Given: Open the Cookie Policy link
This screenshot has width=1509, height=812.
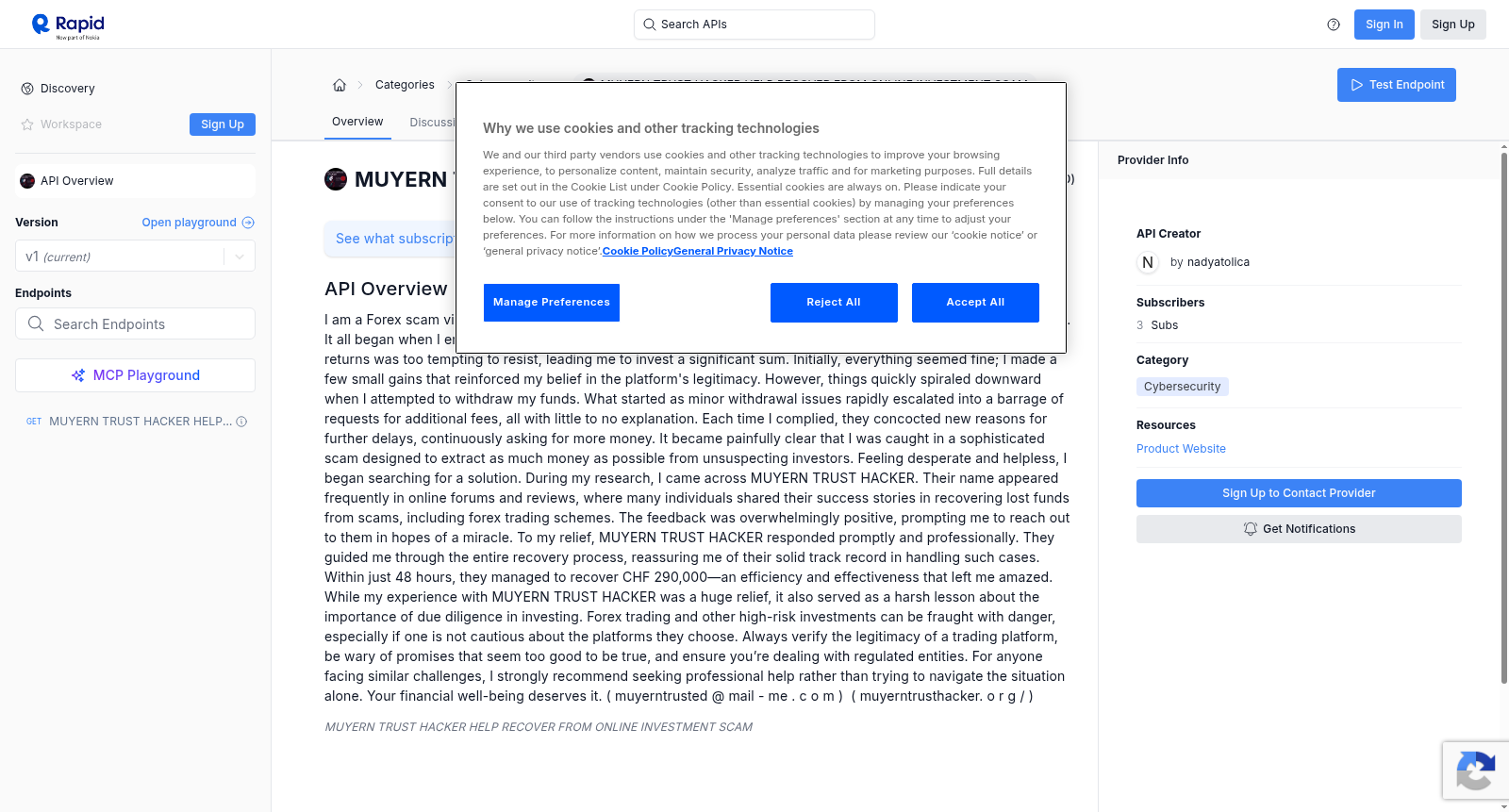Looking at the screenshot, I should click(638, 252).
